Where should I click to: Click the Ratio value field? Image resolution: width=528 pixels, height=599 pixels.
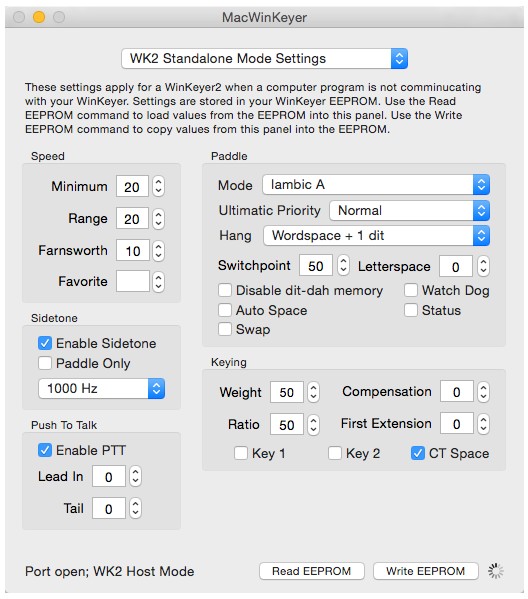[x=287, y=424]
